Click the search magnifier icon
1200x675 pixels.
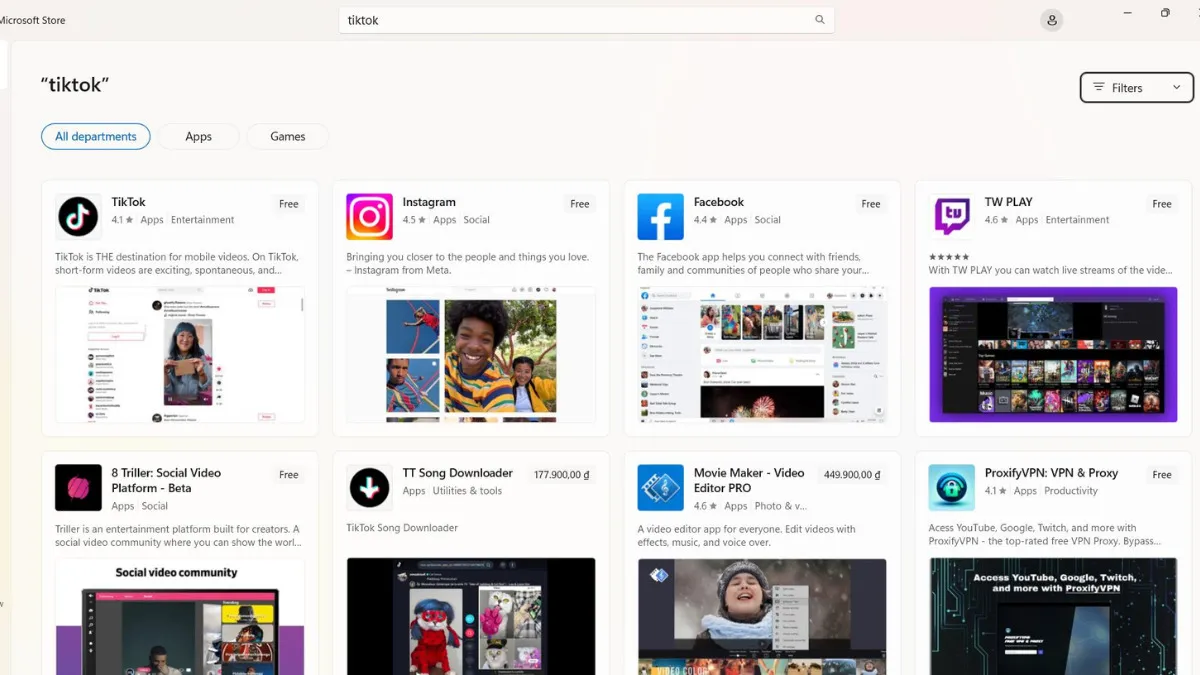tap(819, 19)
